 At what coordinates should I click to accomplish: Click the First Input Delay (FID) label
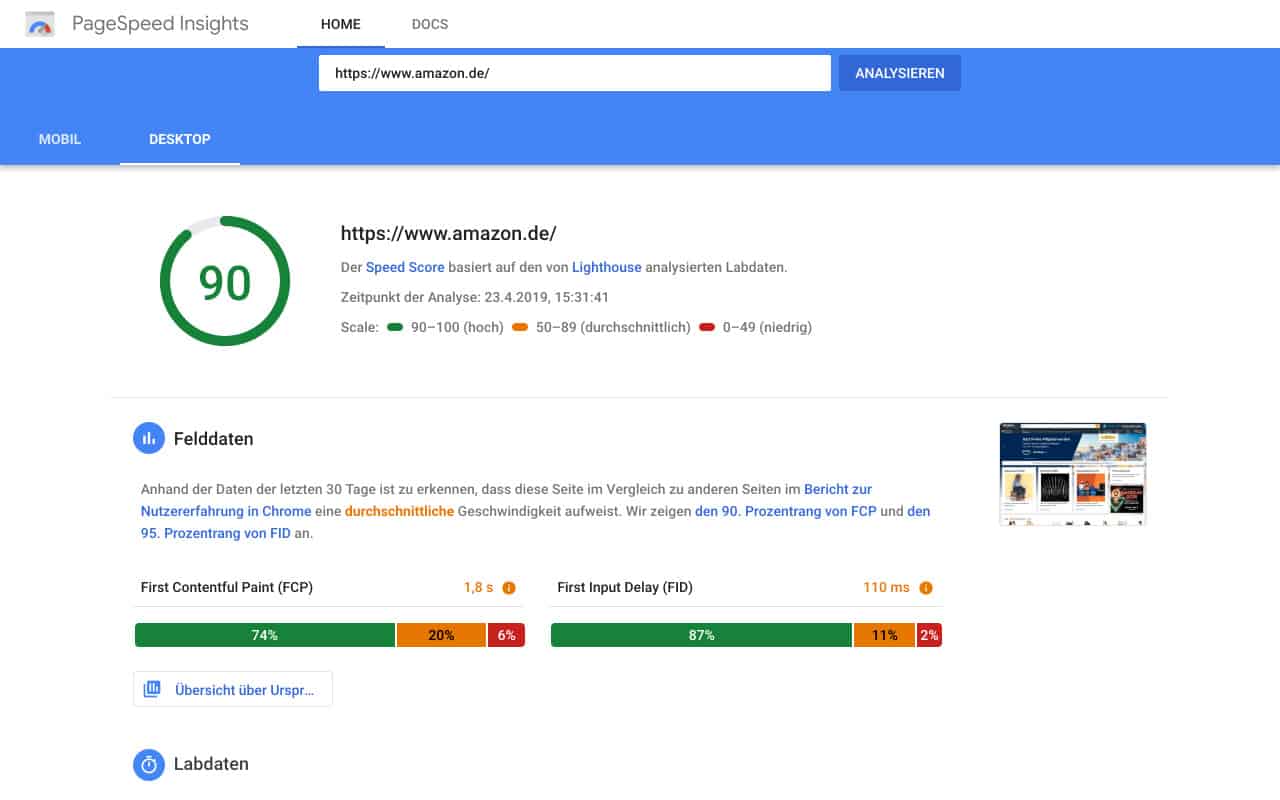pos(625,587)
